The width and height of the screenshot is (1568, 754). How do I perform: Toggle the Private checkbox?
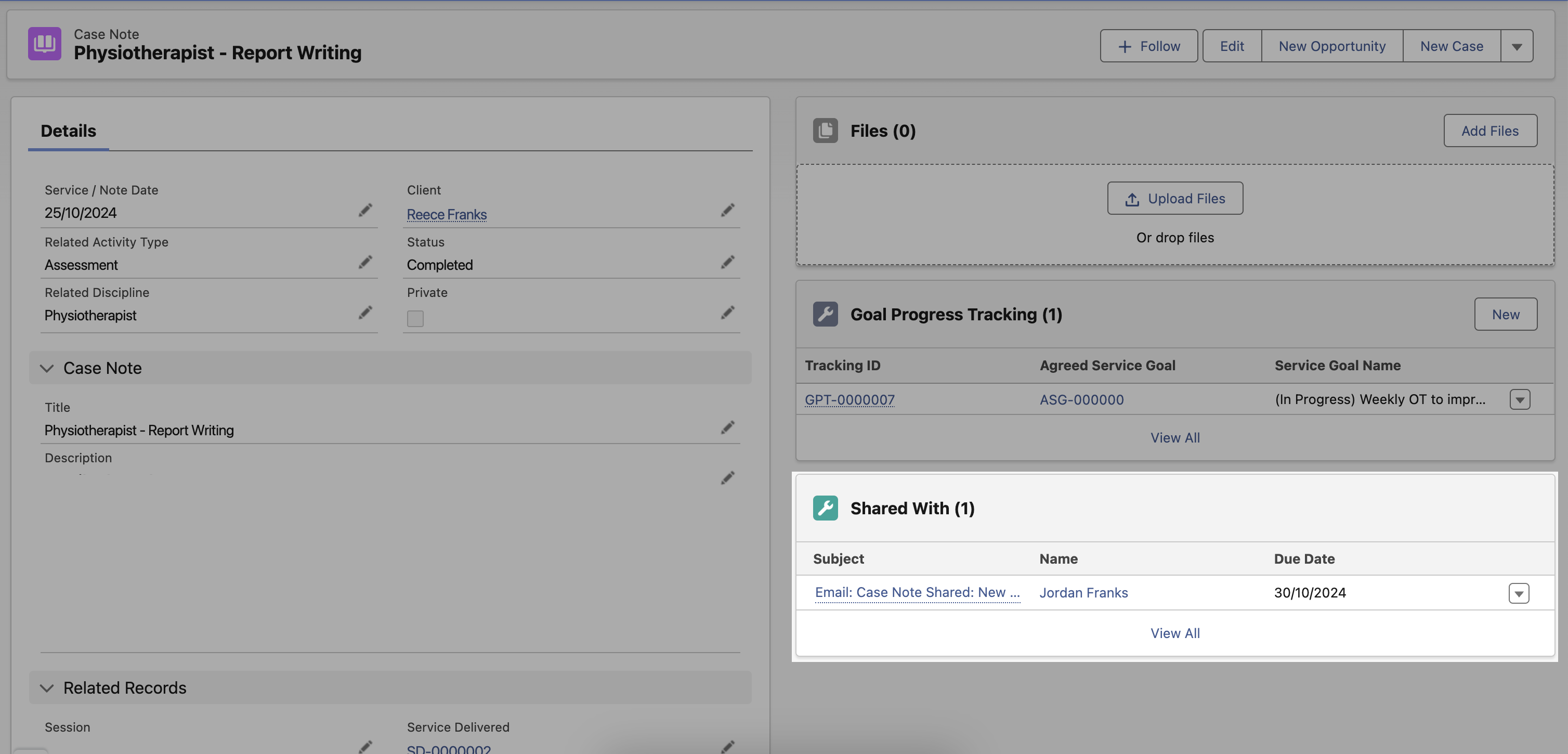[x=415, y=319]
